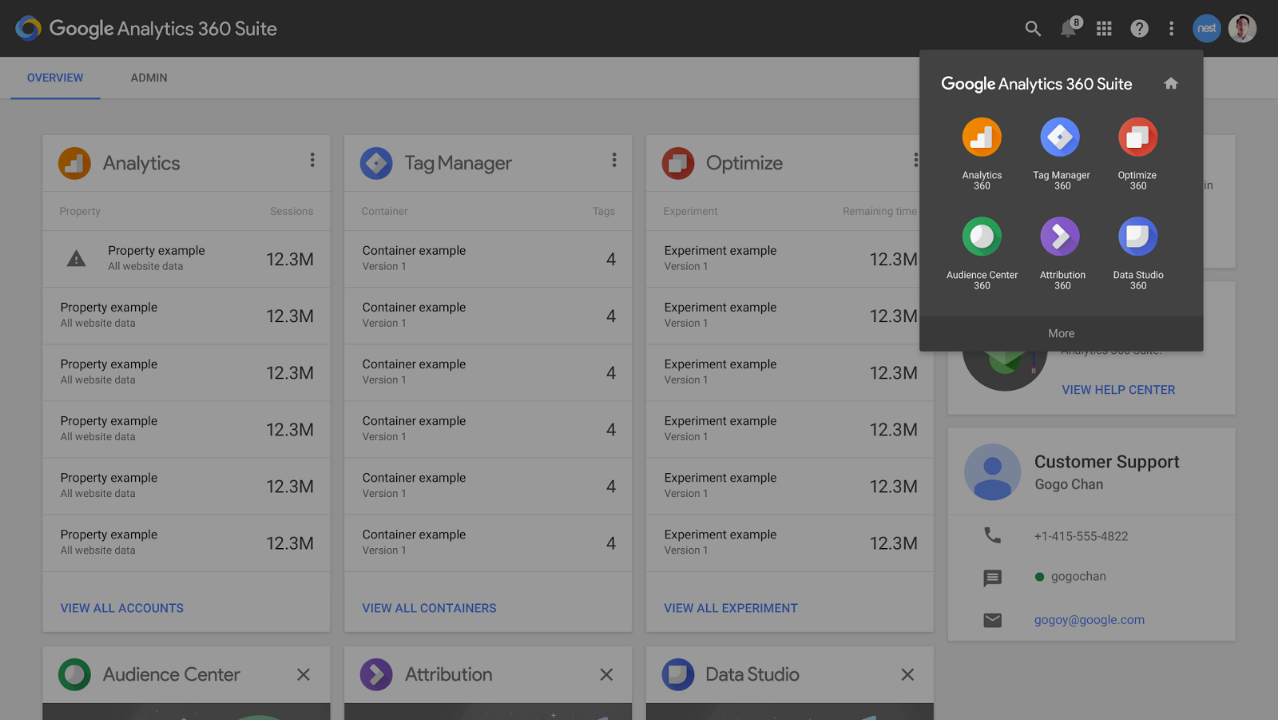Screen dimensions: 1278x720
Task: Click the Property column header
Action: tap(80, 211)
